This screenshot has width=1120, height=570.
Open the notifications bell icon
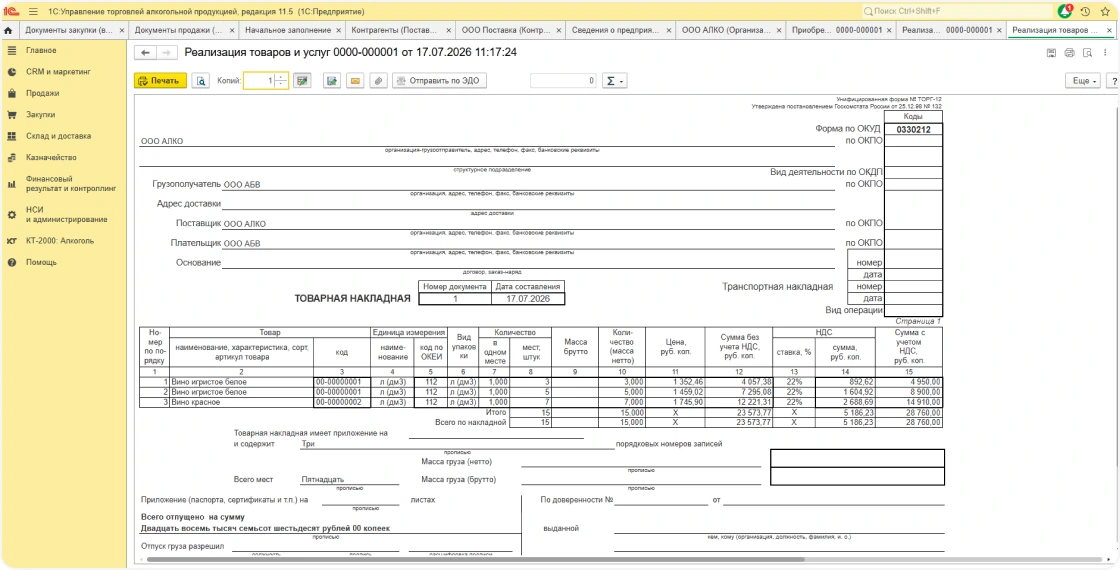point(1064,11)
